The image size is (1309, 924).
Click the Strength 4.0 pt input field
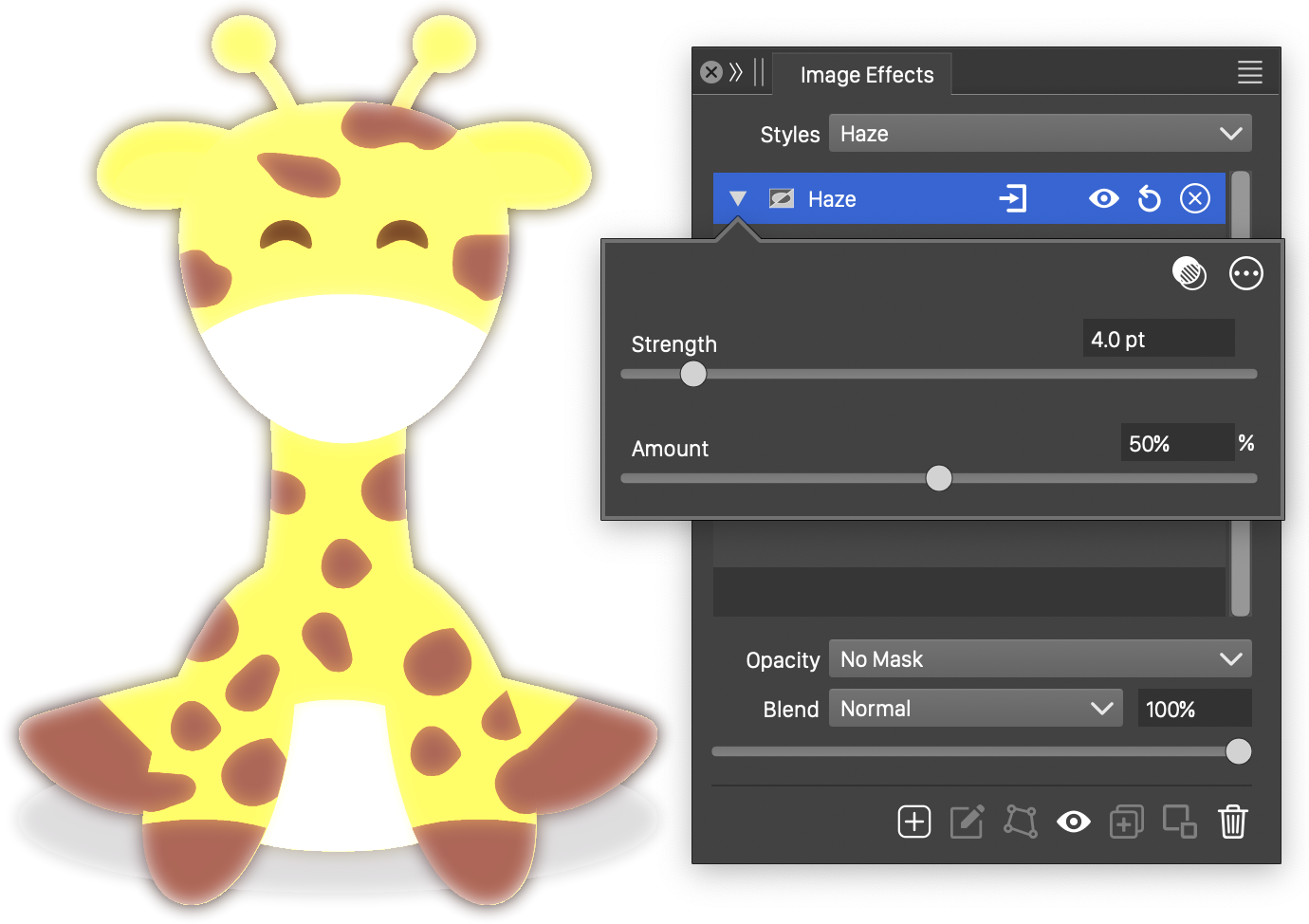(x=1157, y=340)
